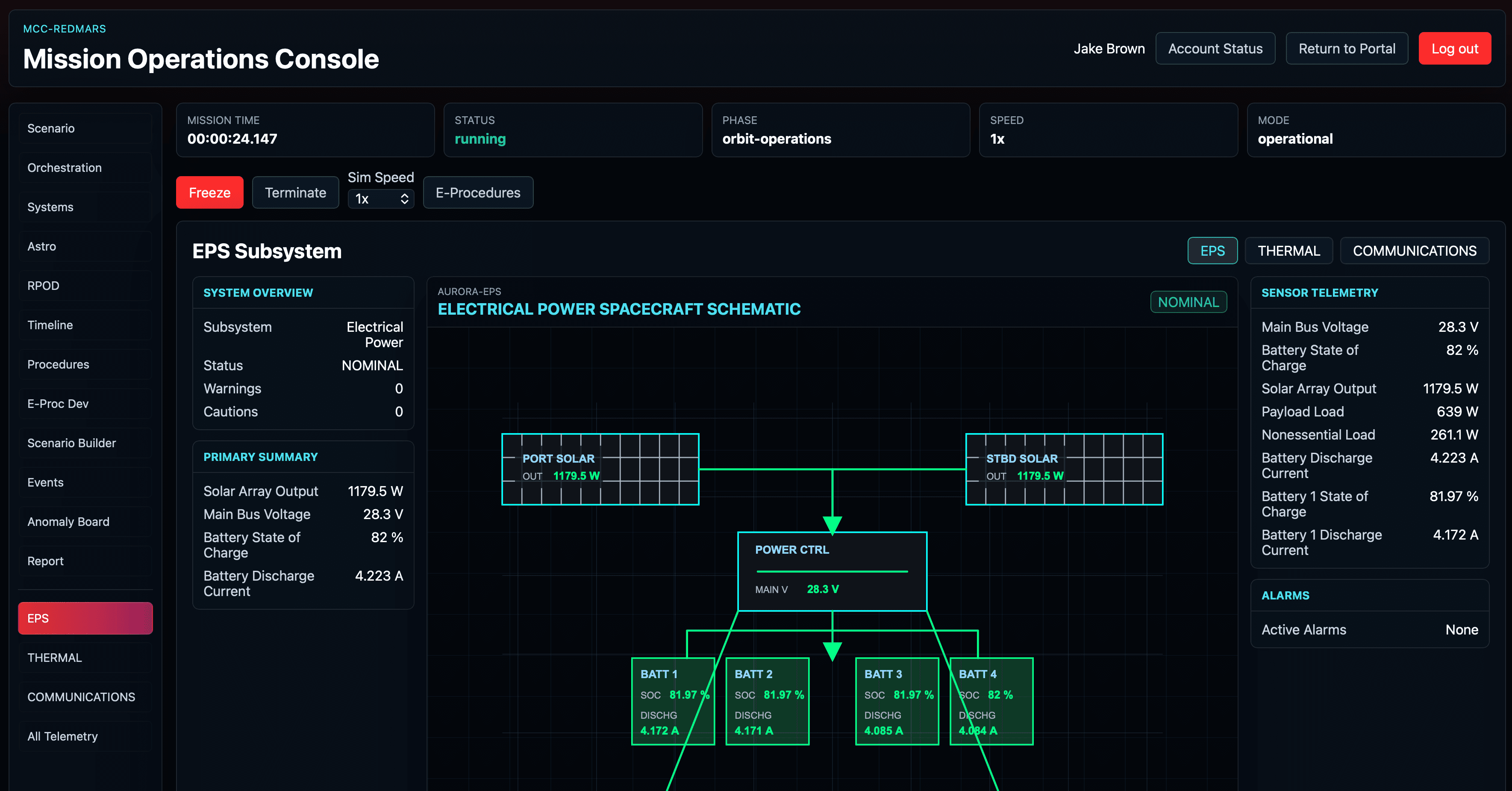Open Procedures in the sidebar
Screen dimensions: 1512x791
[85, 364]
